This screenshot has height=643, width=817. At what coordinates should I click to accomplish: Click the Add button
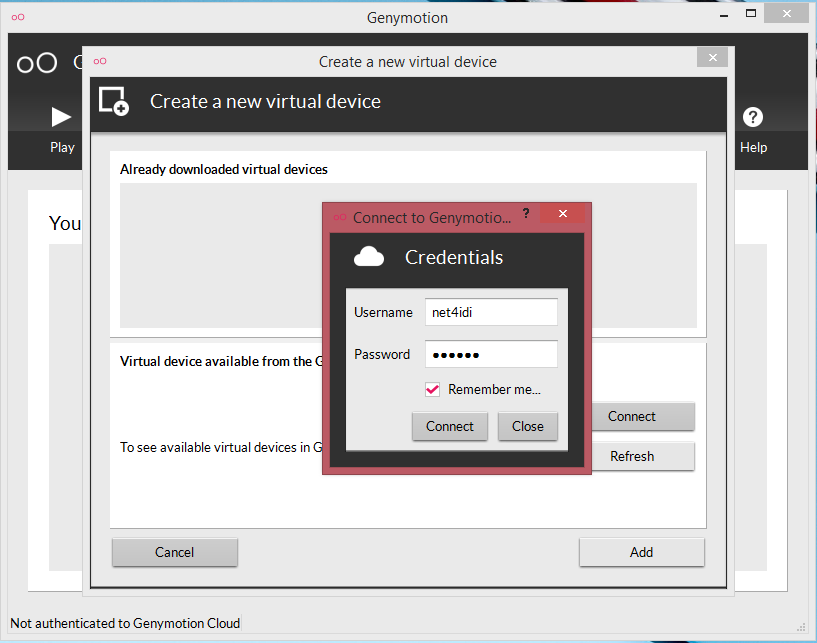point(641,552)
